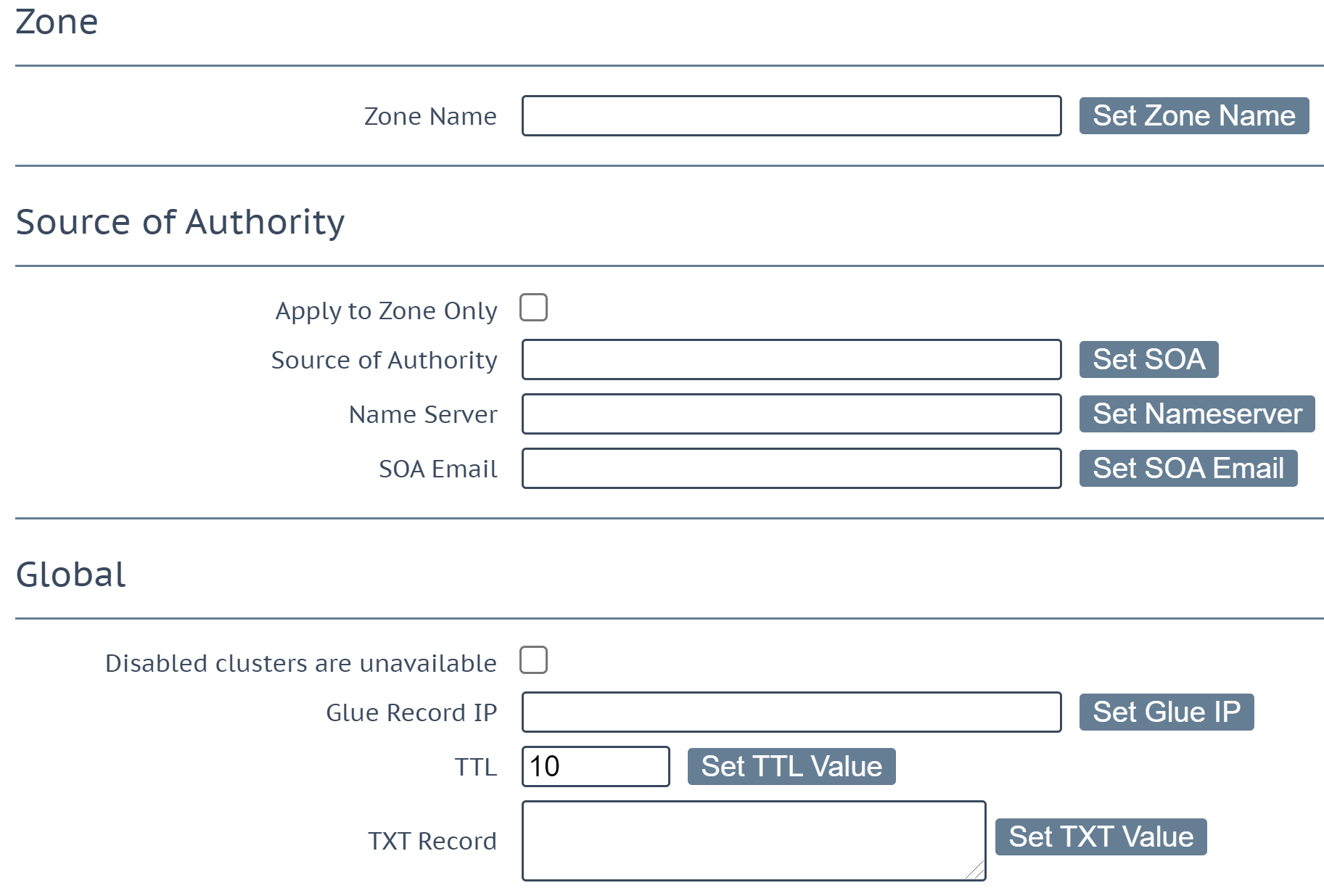Toggle Disabled clusters are unavailable checkbox
Viewport: 1324px width, 896px height.
pos(533,660)
